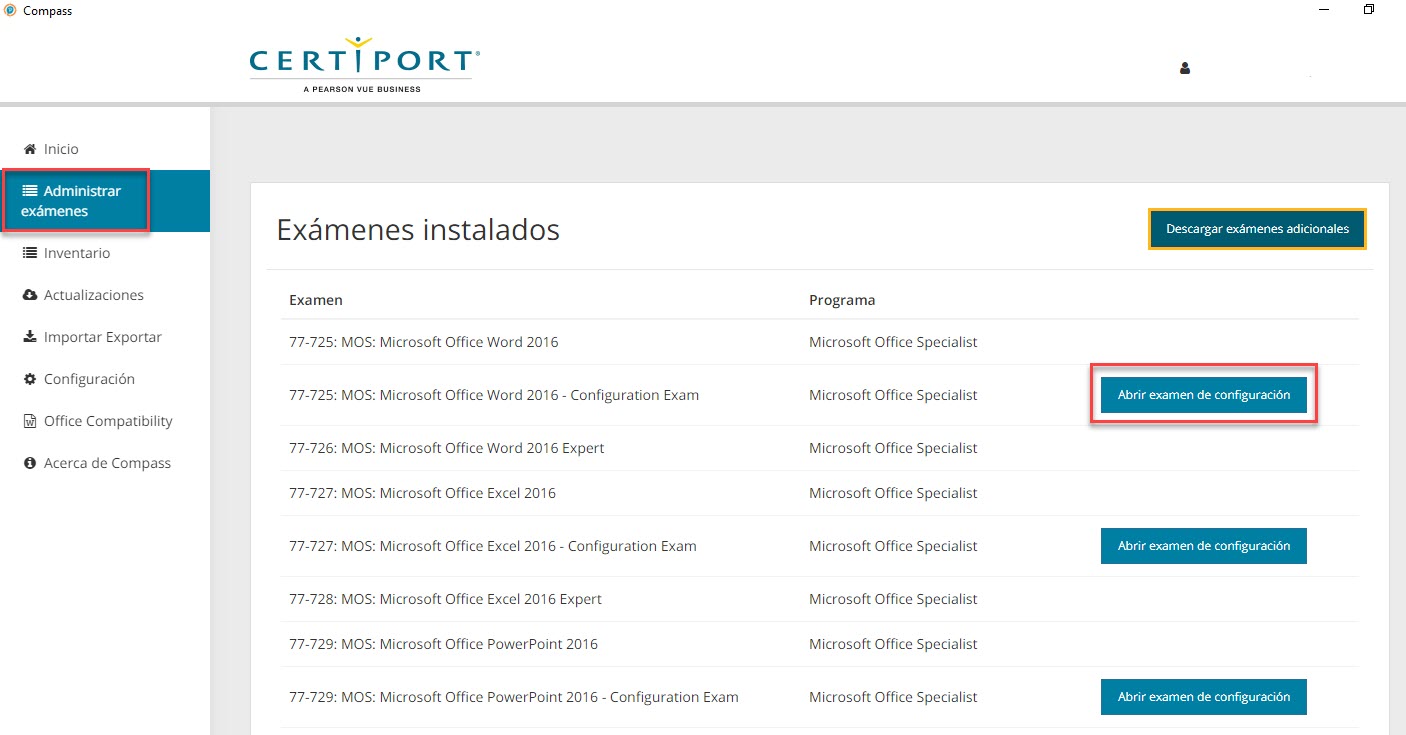Select row 77-727 Microsoft Office Excel 2016
The width and height of the screenshot is (1406, 735).
(x=819, y=493)
